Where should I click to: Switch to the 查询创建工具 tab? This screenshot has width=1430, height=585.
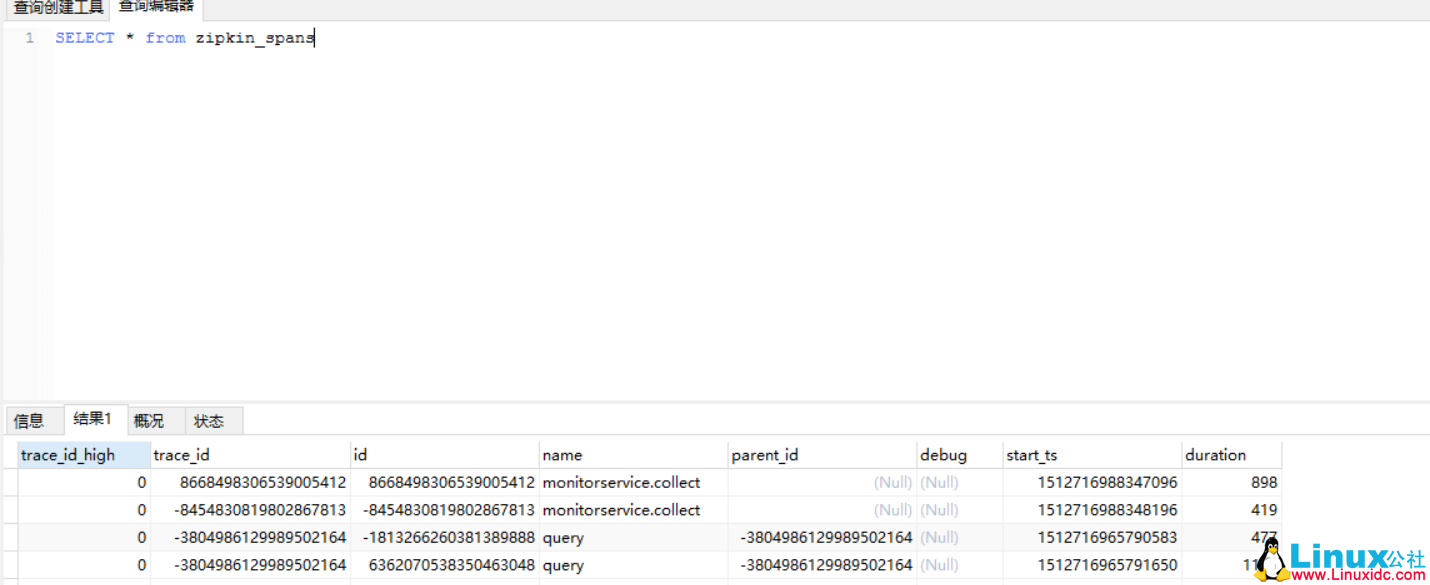pyautogui.click(x=57, y=8)
